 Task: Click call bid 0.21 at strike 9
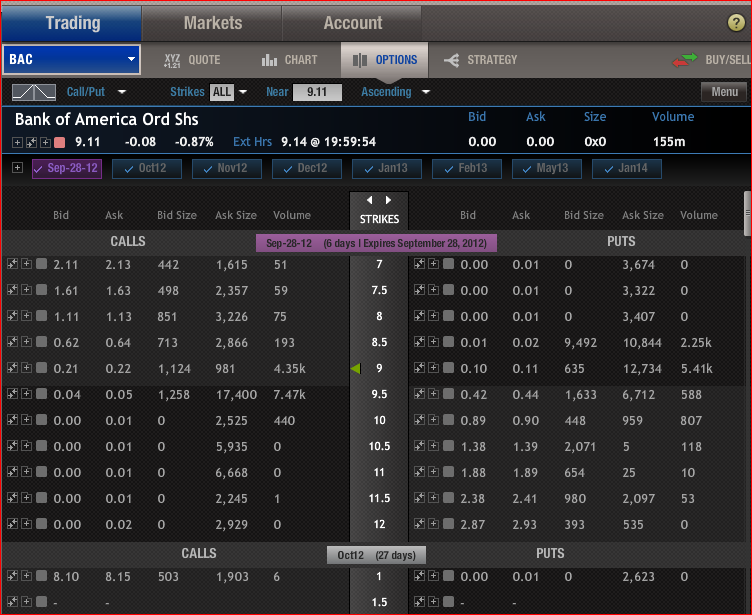click(x=66, y=368)
